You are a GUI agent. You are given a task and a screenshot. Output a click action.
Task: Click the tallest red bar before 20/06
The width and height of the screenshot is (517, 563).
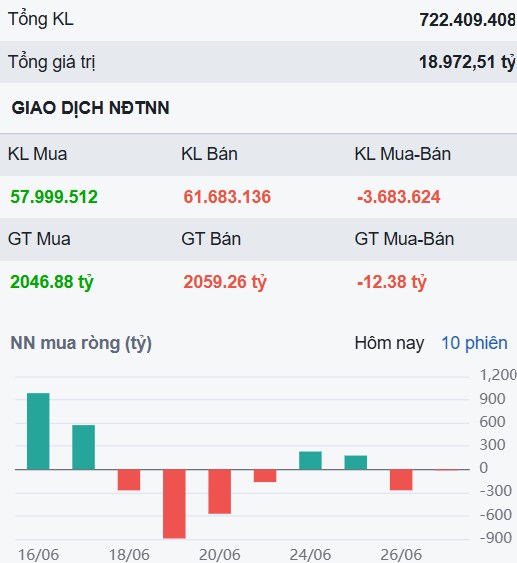[x=174, y=504]
